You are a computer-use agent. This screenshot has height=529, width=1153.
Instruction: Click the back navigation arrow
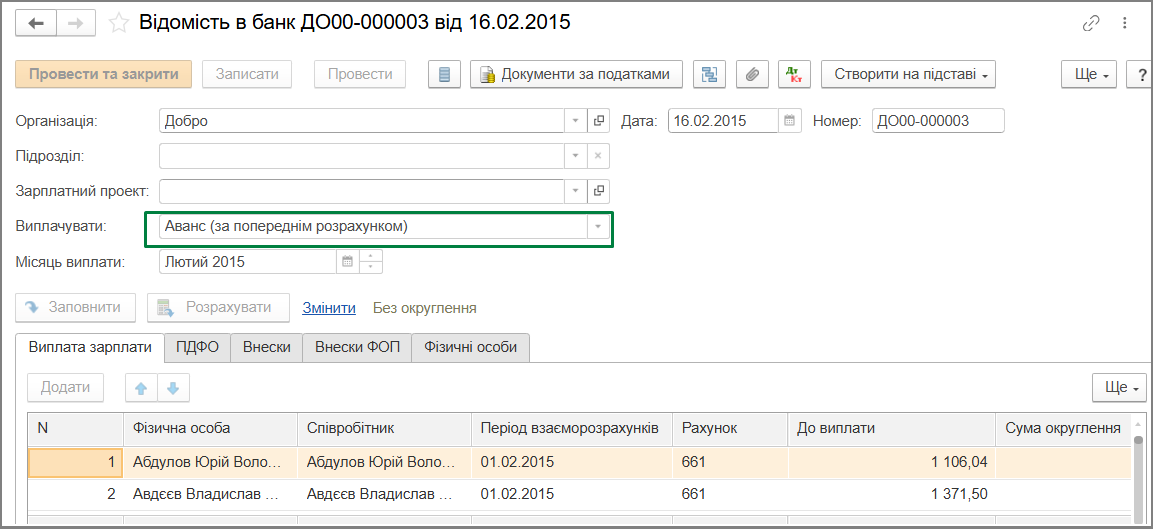click(36, 24)
